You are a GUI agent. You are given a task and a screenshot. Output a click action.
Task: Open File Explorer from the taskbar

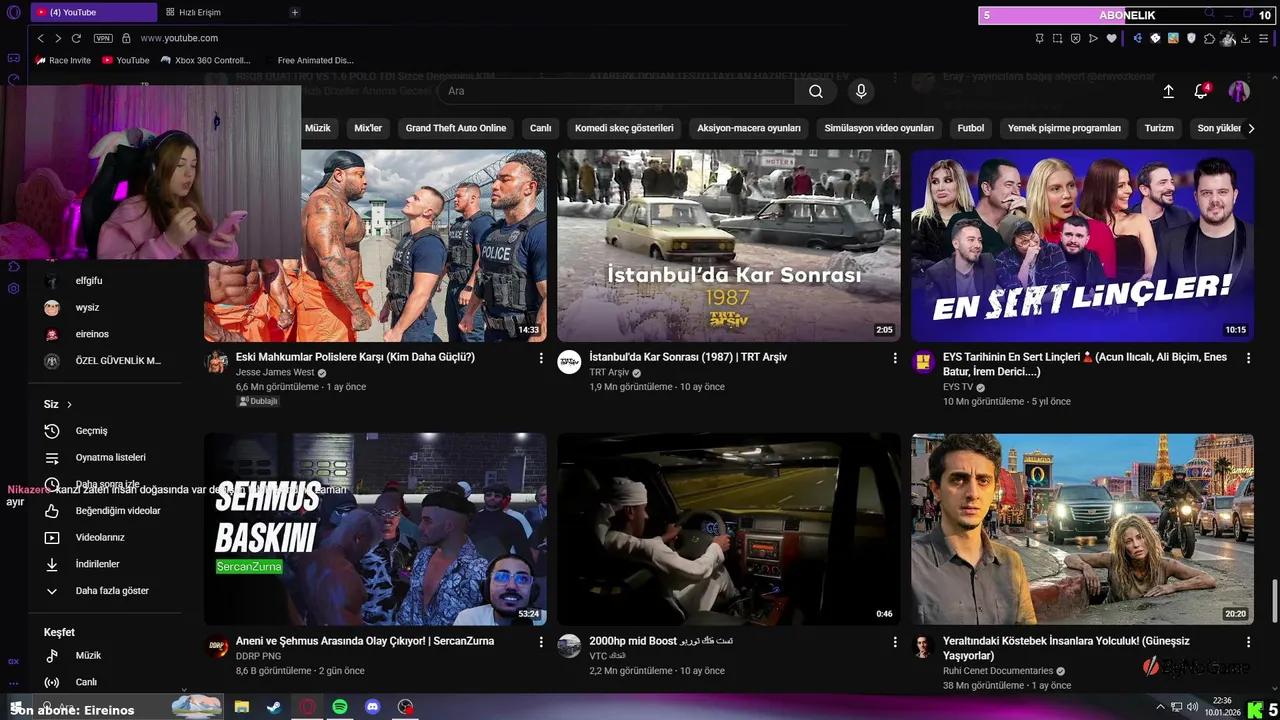pos(241,707)
